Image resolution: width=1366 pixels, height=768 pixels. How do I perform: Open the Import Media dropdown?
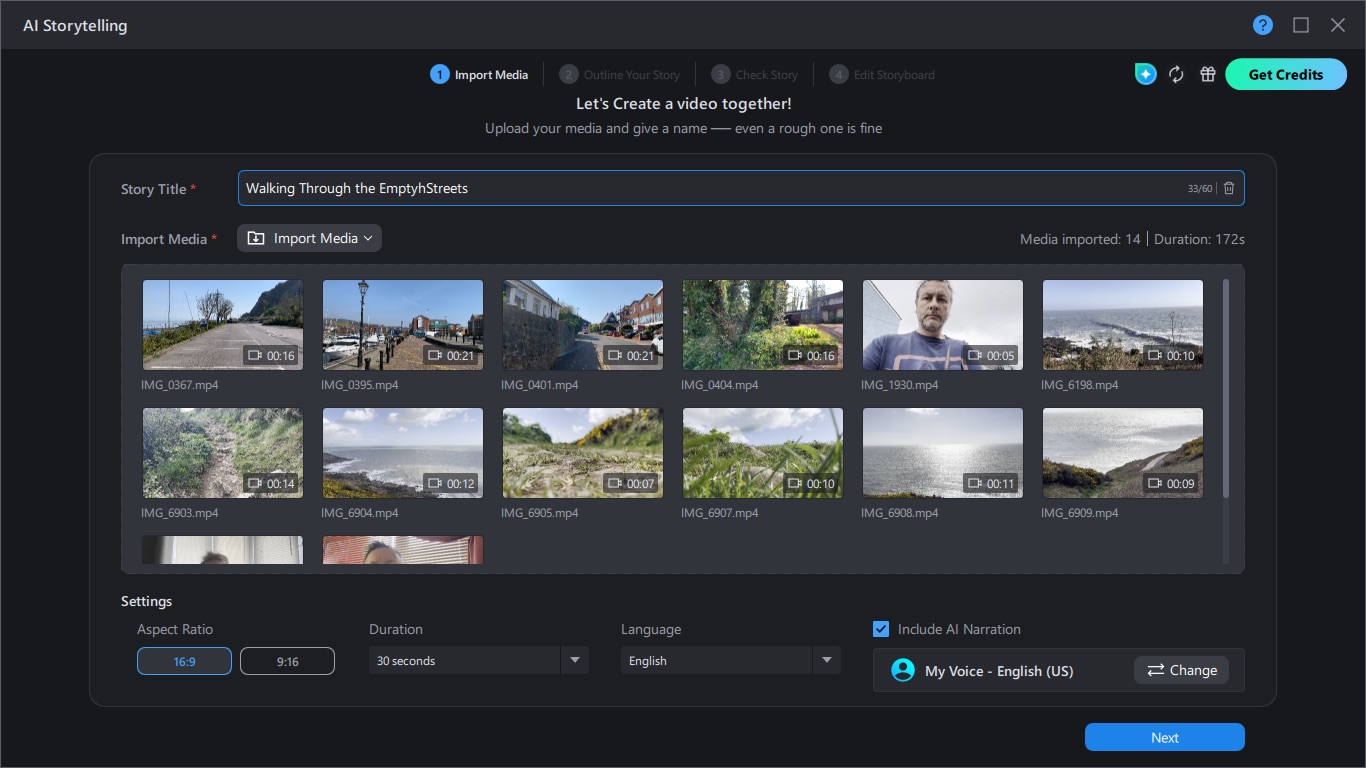tap(309, 238)
